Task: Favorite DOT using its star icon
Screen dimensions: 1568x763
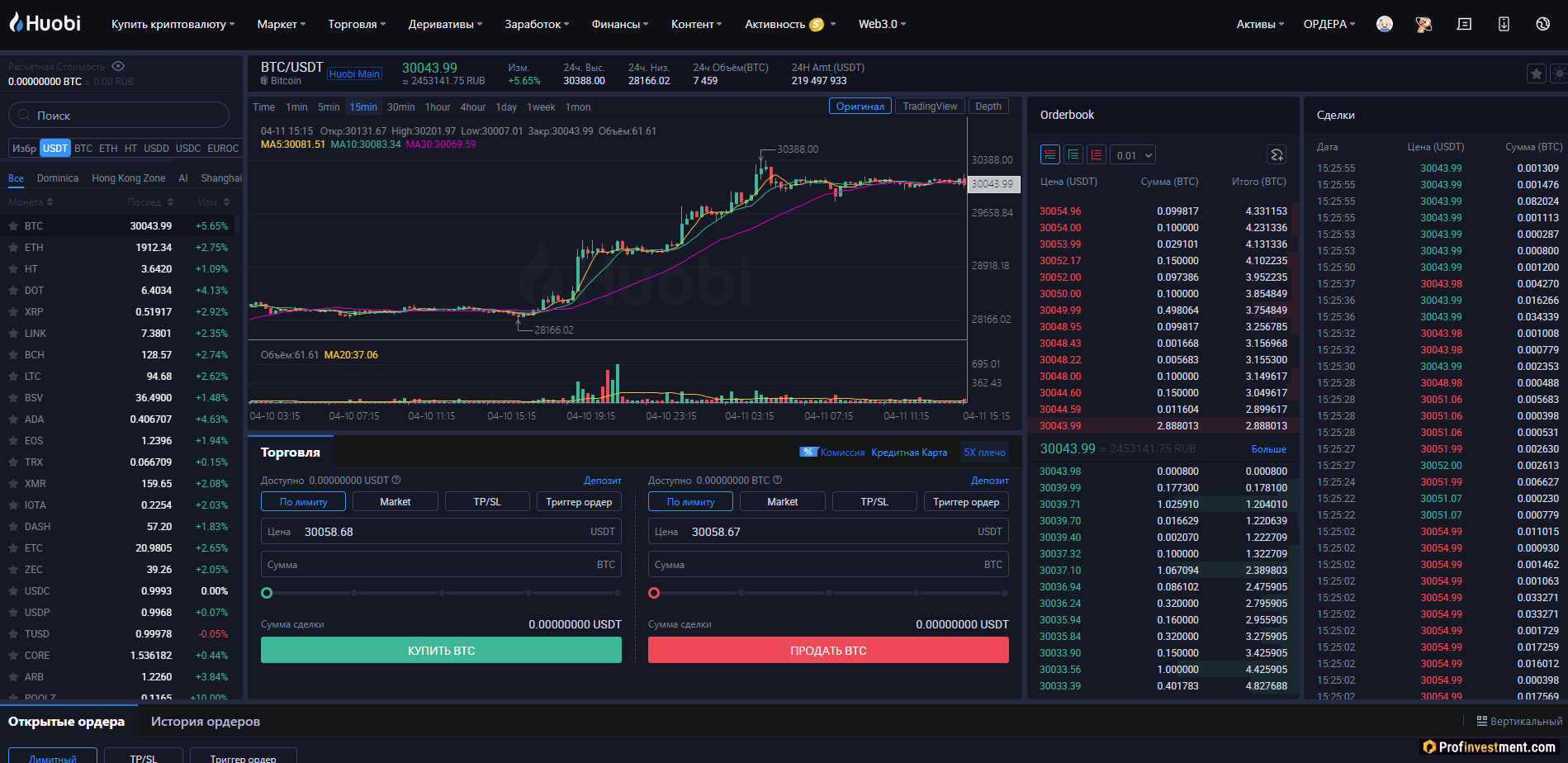Action: click(13, 290)
